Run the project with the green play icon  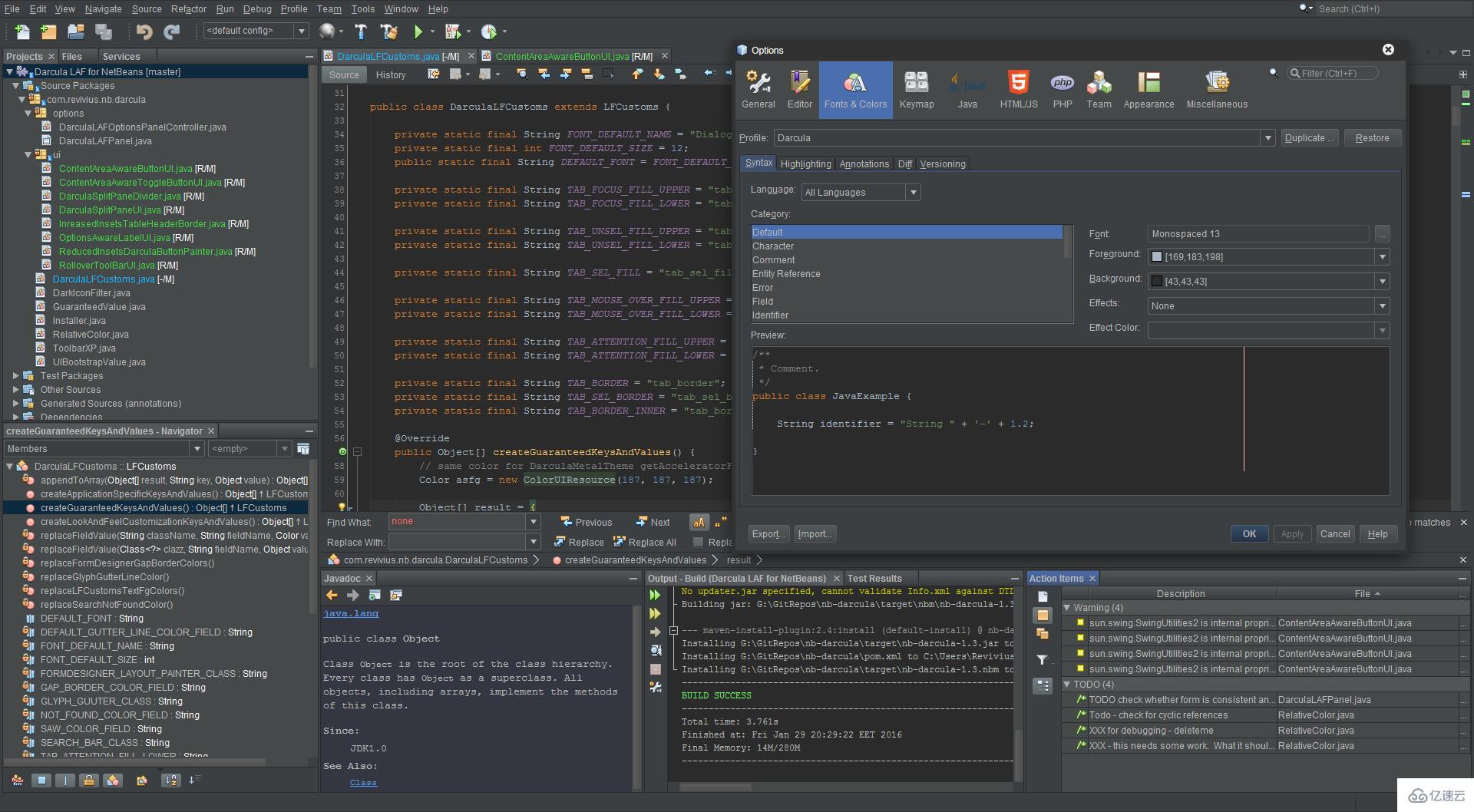418,31
